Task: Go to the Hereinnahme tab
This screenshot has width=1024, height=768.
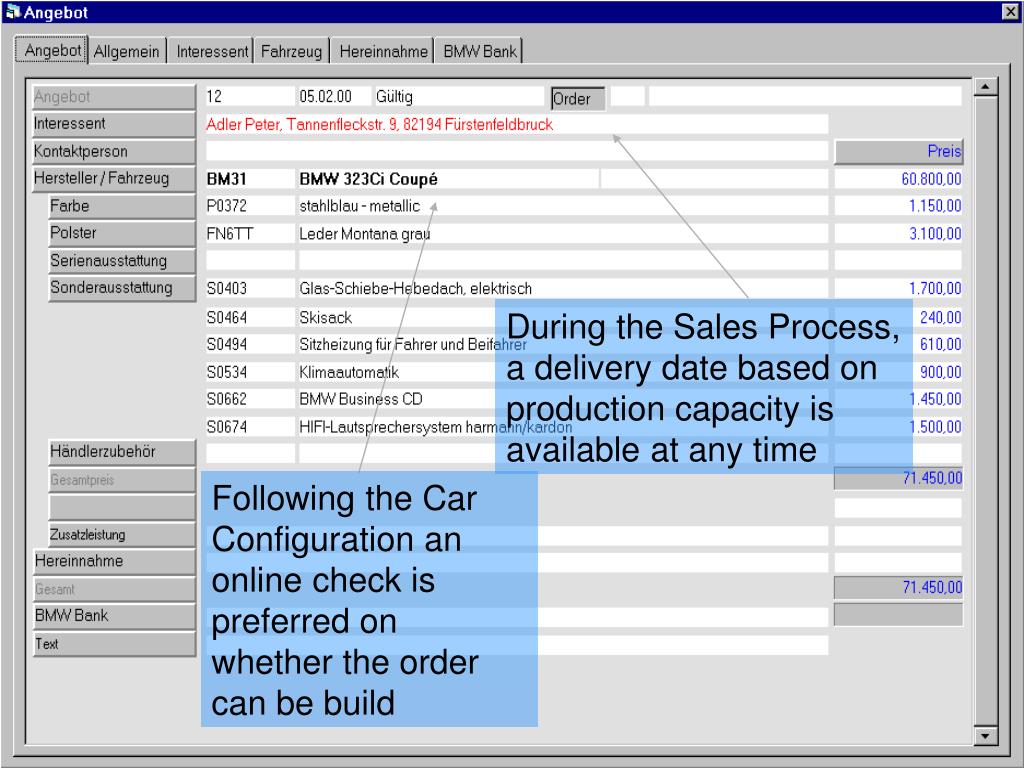Action: click(x=383, y=51)
